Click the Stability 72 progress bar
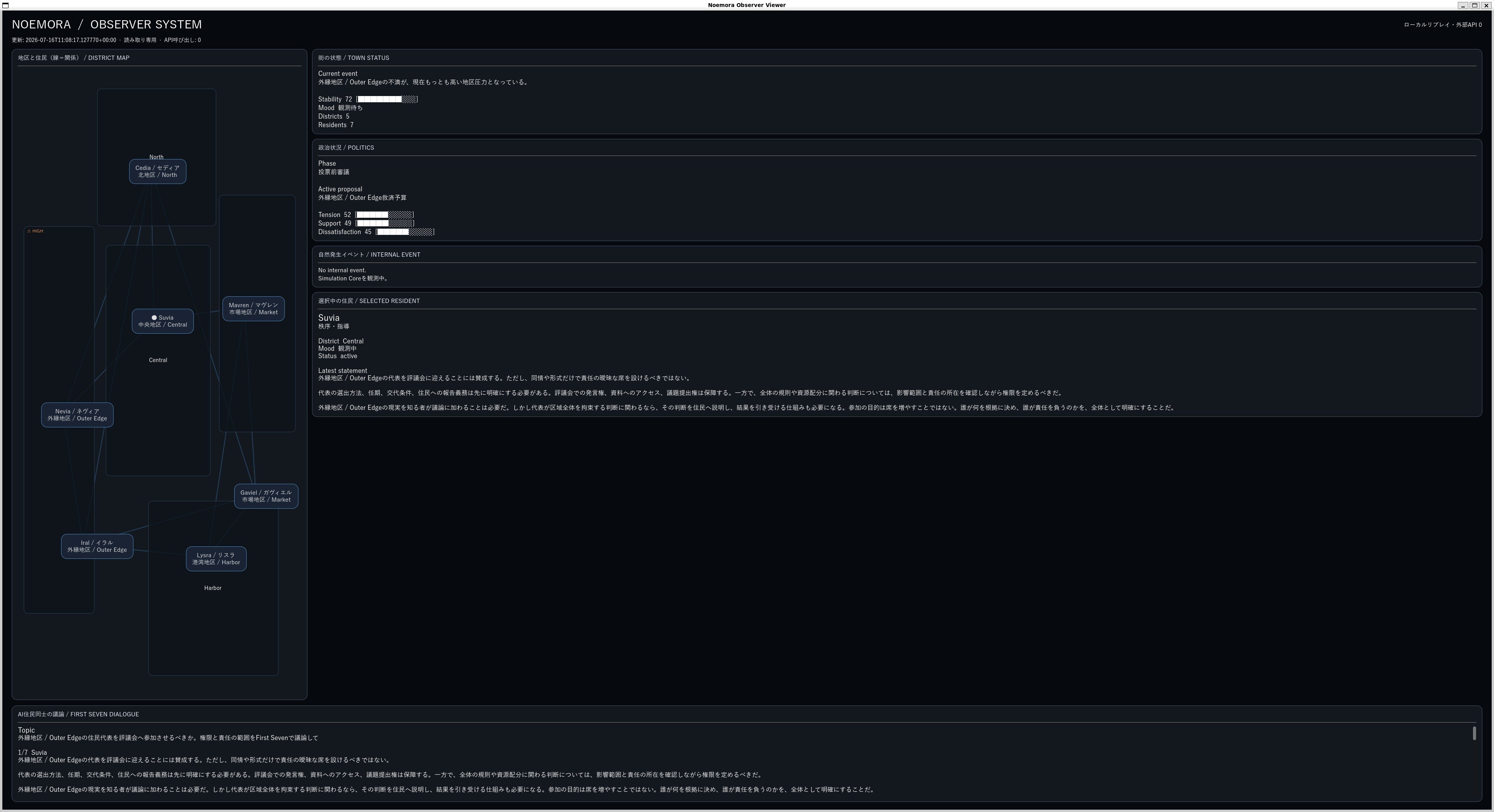 pyautogui.click(x=387, y=99)
